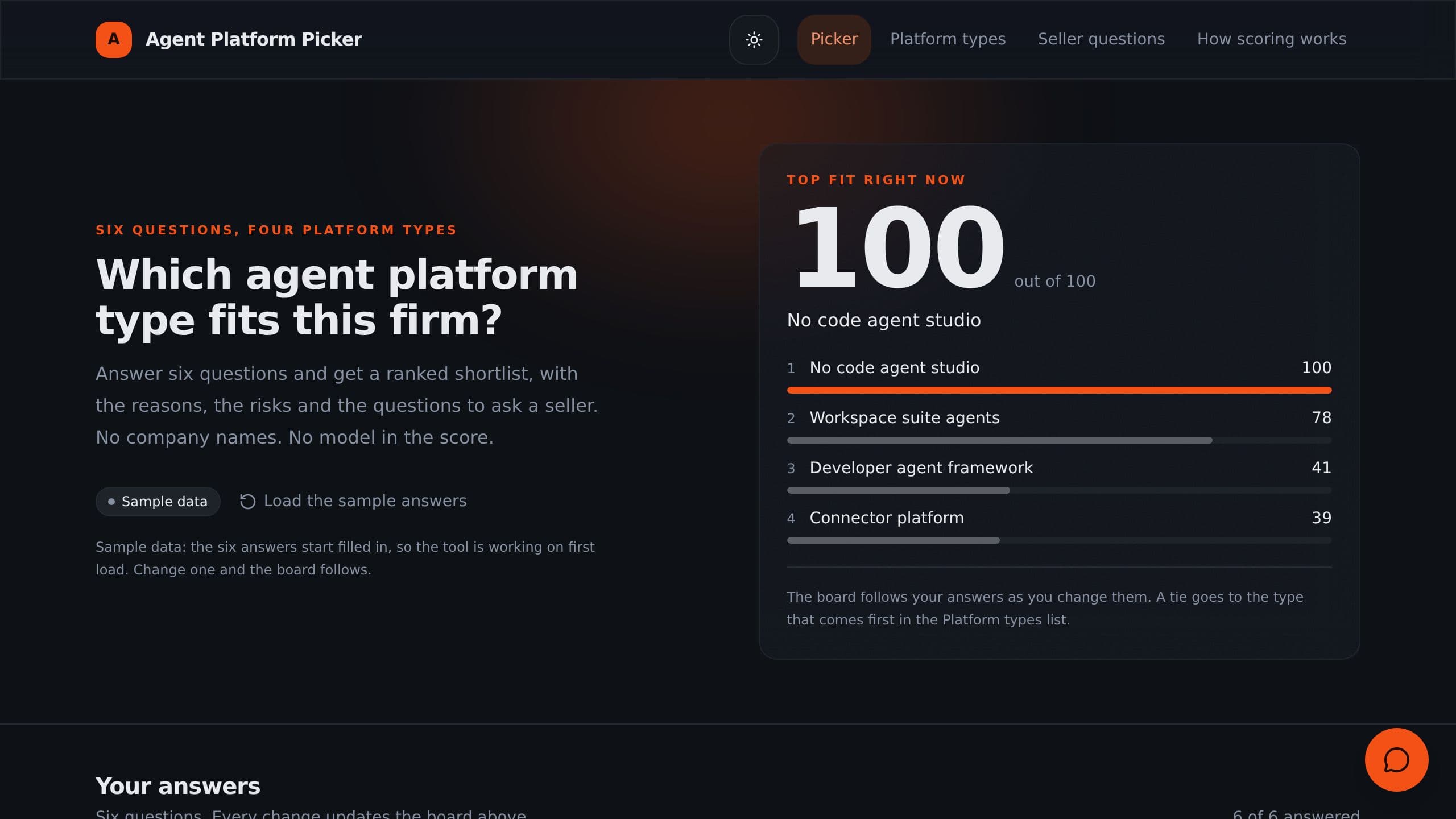Click the out of 100 label

[1054, 281]
